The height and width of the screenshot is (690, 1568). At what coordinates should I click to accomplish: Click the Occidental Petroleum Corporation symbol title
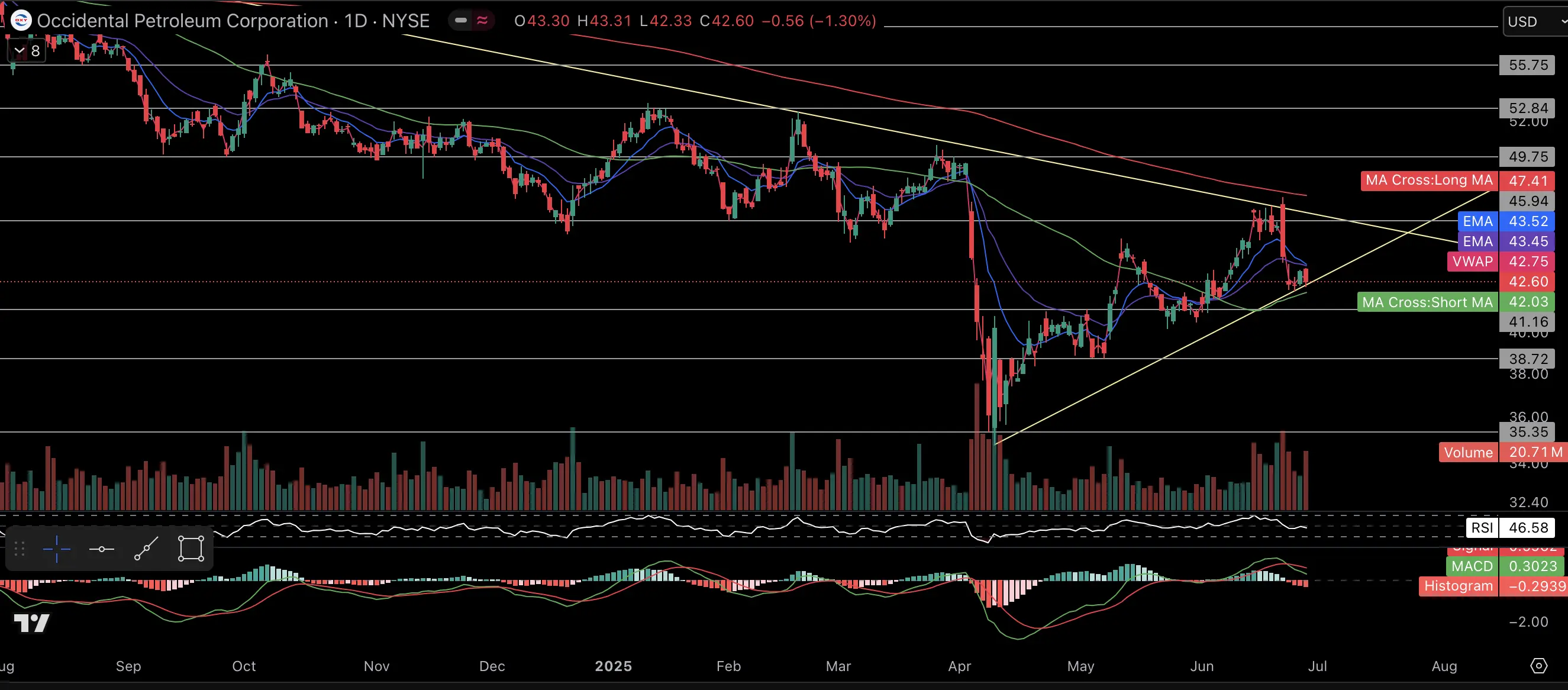pos(183,21)
